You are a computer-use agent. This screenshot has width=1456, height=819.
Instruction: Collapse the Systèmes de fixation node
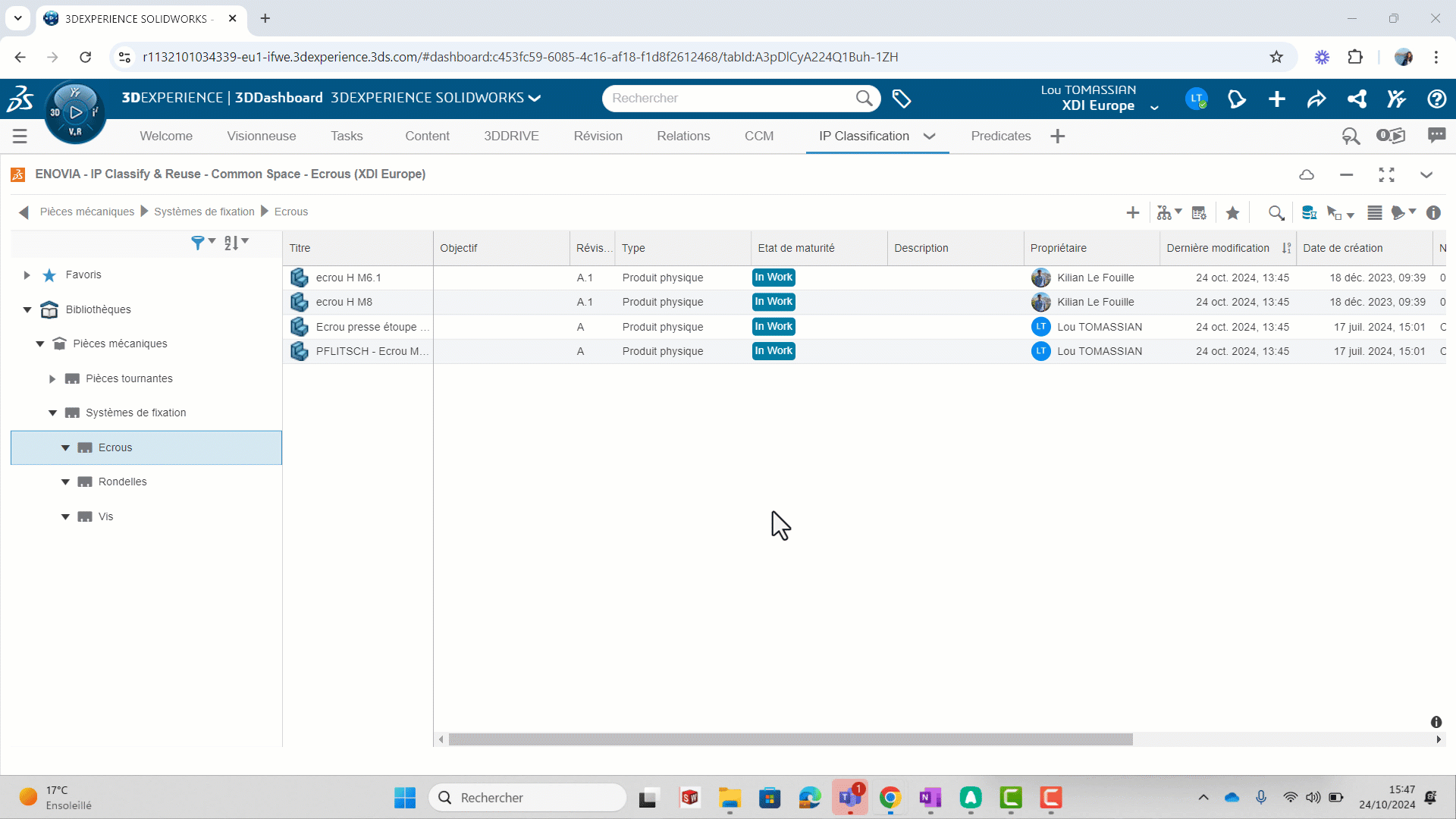52,413
